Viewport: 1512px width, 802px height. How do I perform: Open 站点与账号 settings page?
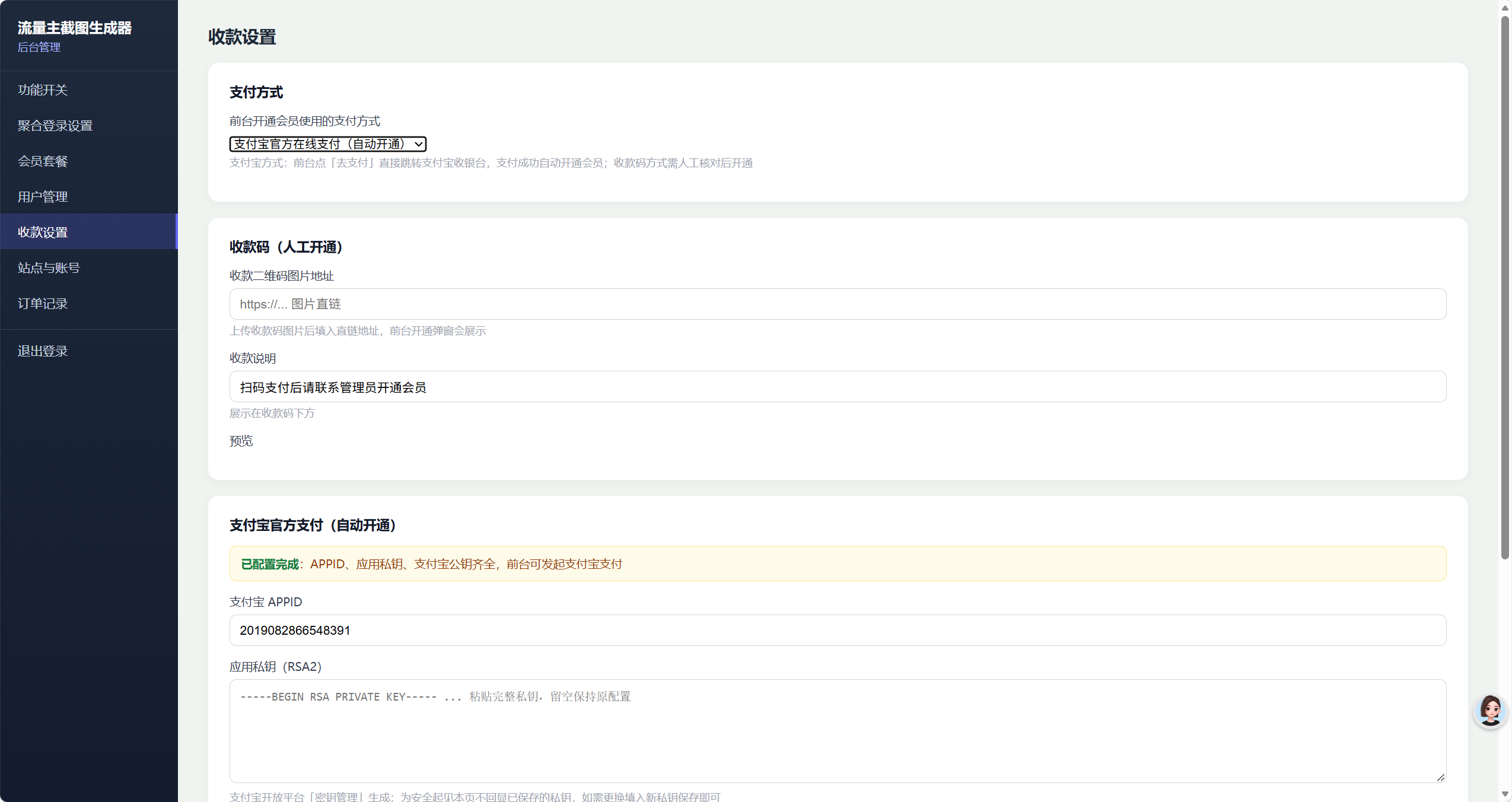tap(88, 268)
